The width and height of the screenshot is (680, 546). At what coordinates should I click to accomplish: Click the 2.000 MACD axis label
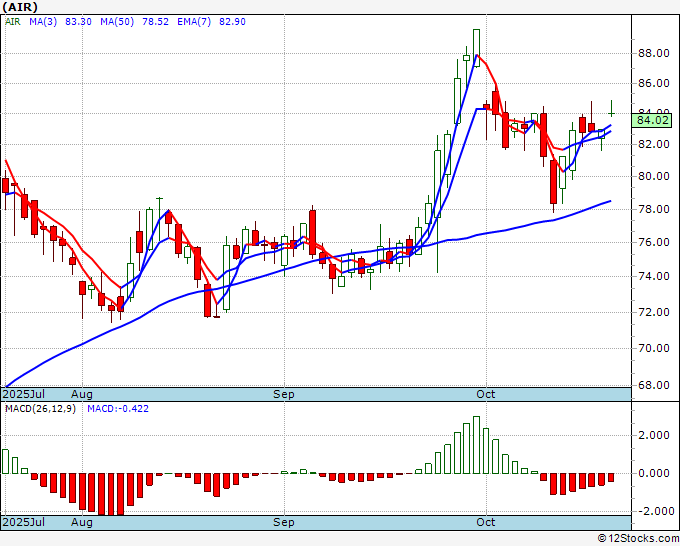coord(653,435)
